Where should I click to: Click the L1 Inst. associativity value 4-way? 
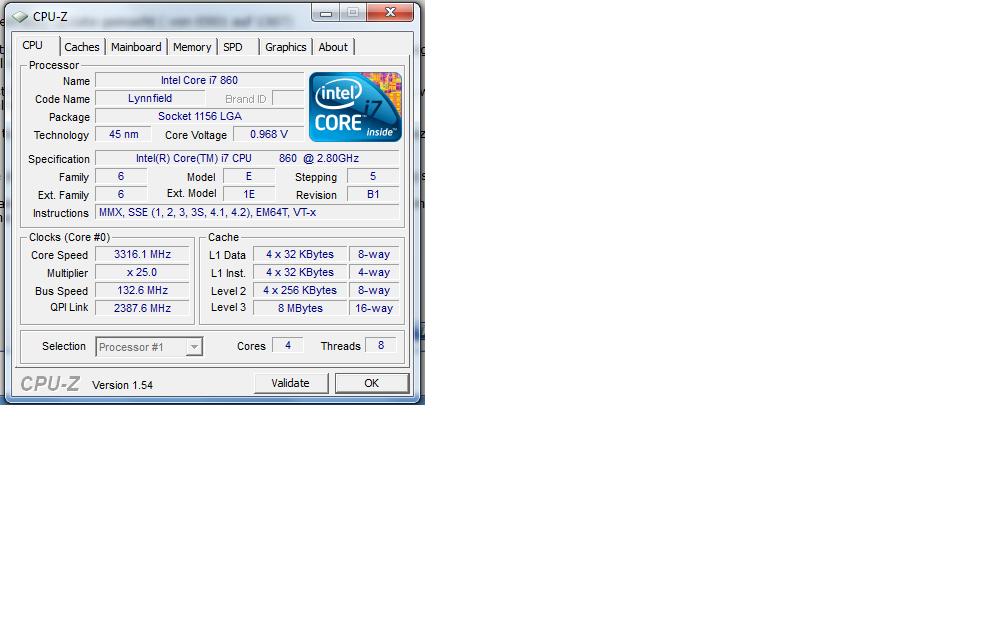tap(374, 273)
